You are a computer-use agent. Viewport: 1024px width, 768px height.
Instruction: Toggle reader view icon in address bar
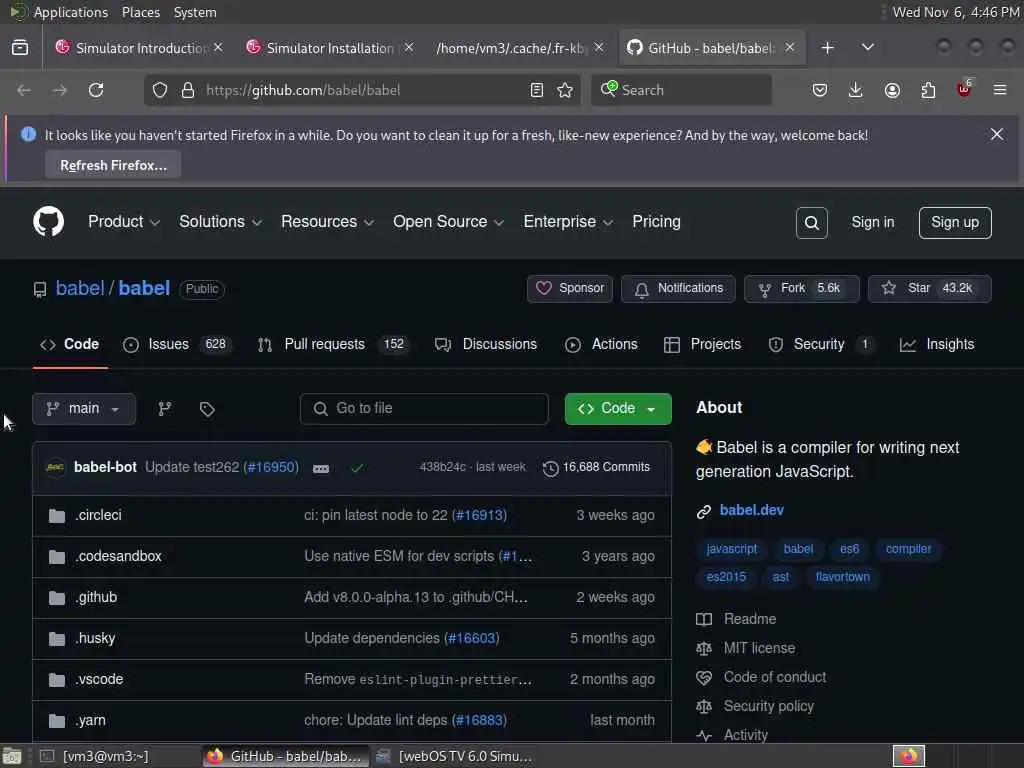[x=537, y=90]
